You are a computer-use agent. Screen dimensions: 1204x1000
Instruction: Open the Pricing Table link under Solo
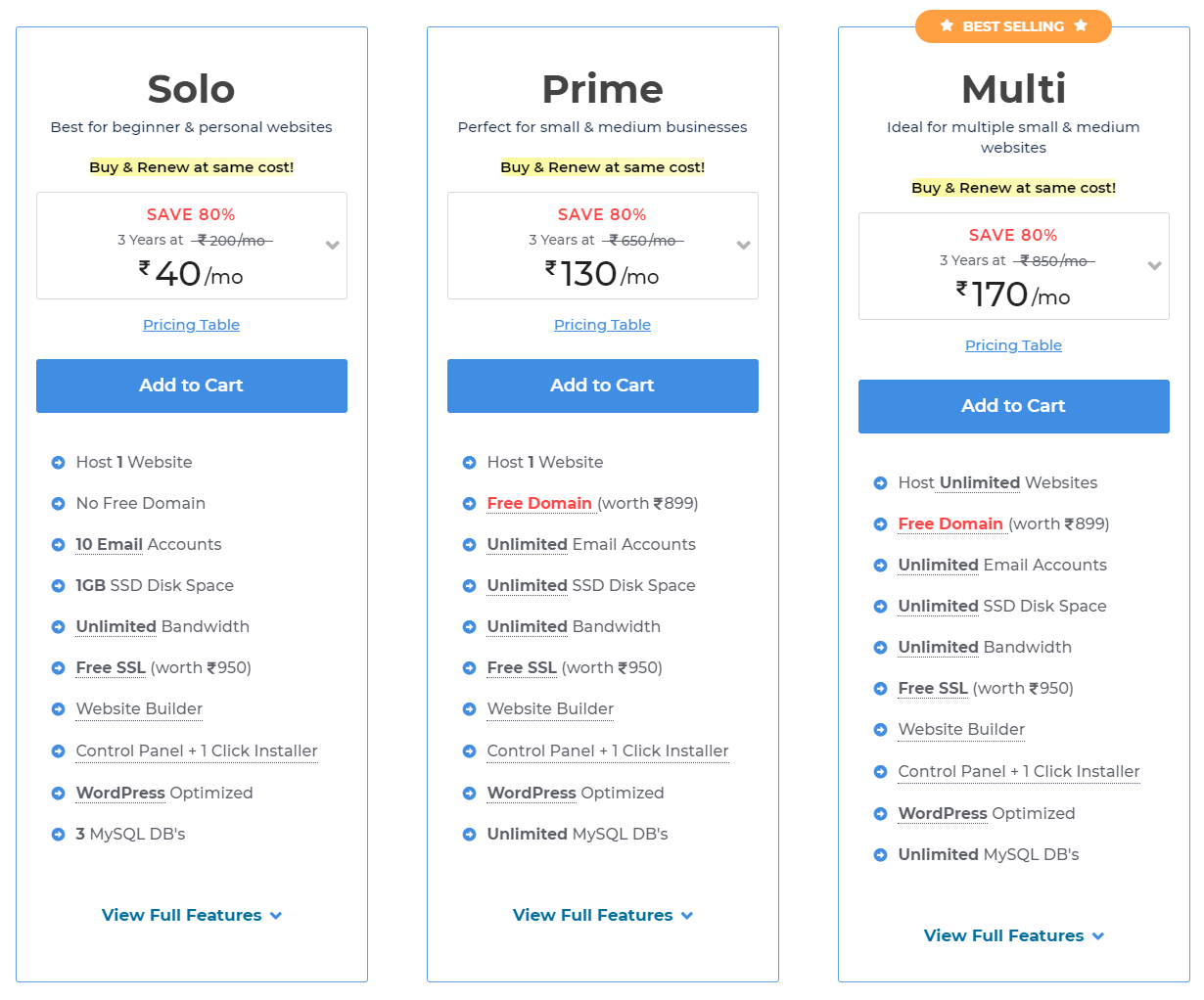click(x=191, y=325)
